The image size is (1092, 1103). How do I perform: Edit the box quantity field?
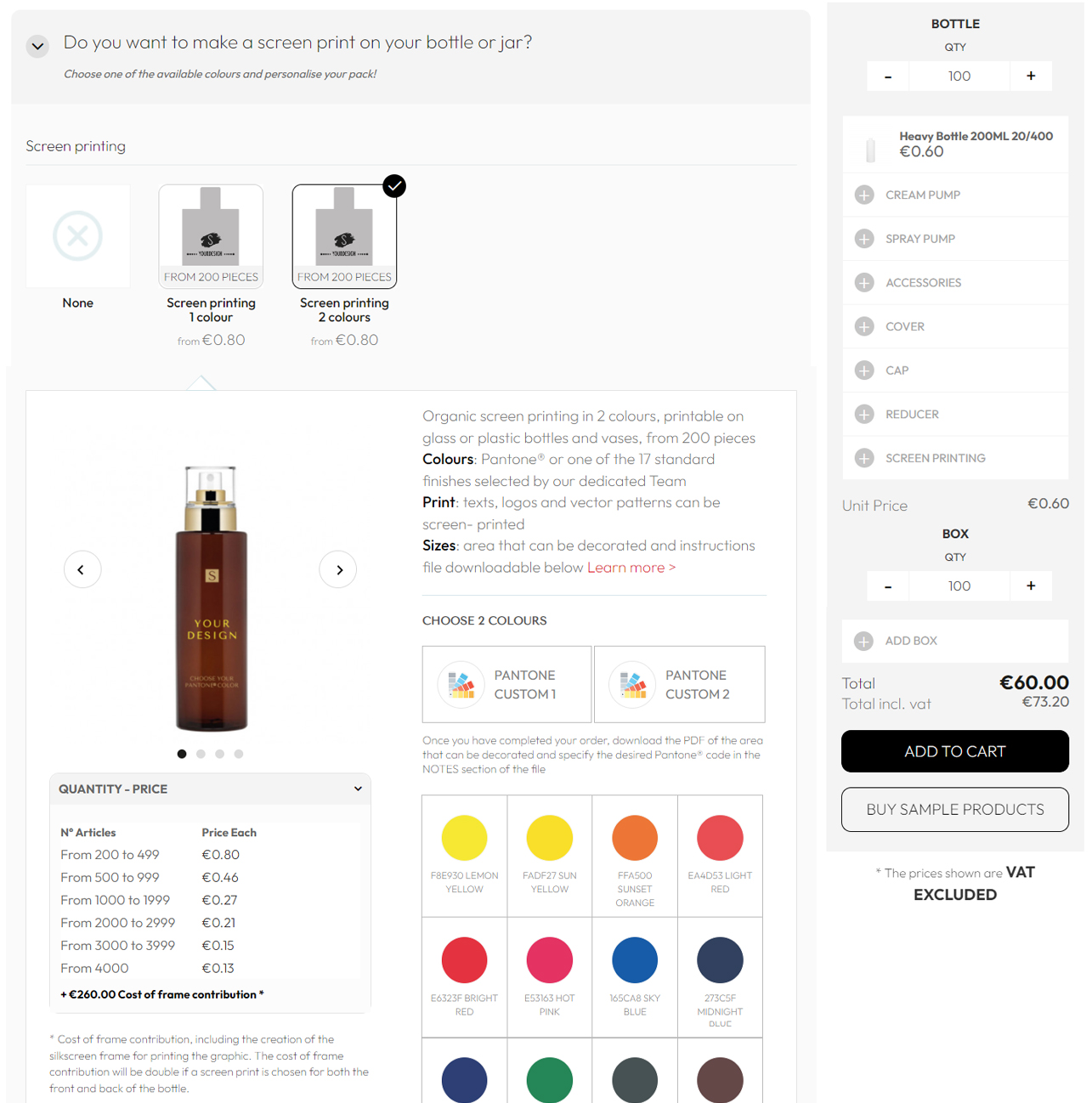click(959, 586)
